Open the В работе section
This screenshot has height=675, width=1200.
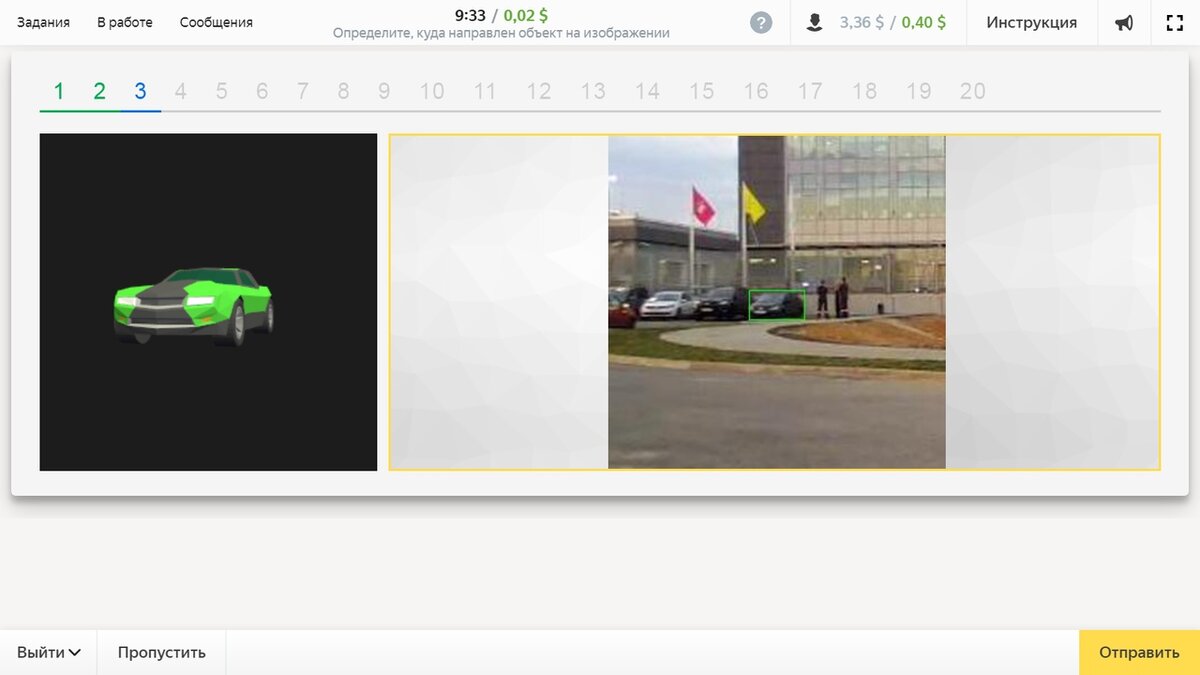tap(125, 22)
